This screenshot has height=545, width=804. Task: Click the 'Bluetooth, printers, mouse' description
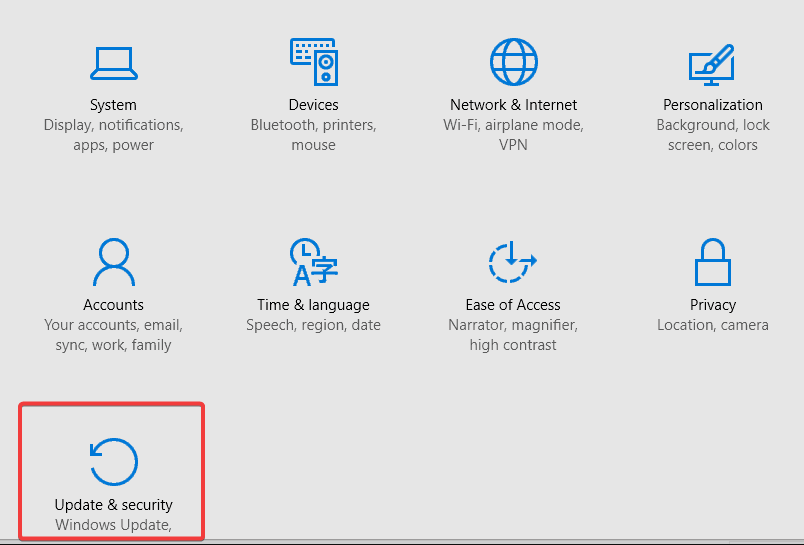(313, 135)
